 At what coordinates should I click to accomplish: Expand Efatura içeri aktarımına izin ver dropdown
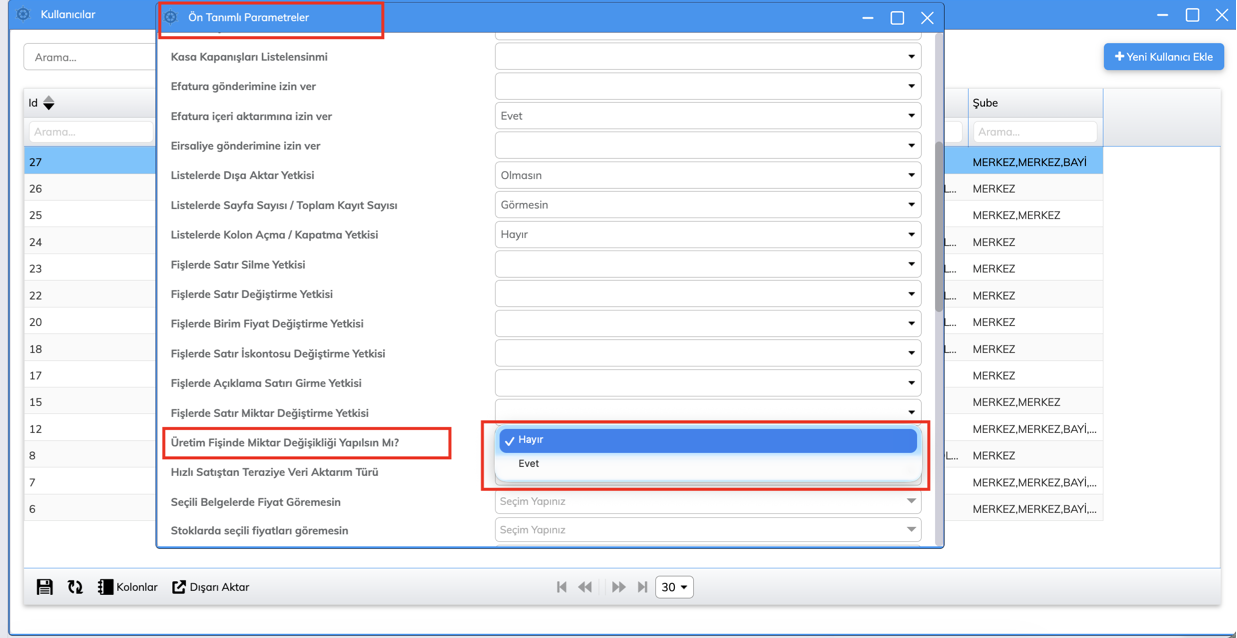click(707, 116)
